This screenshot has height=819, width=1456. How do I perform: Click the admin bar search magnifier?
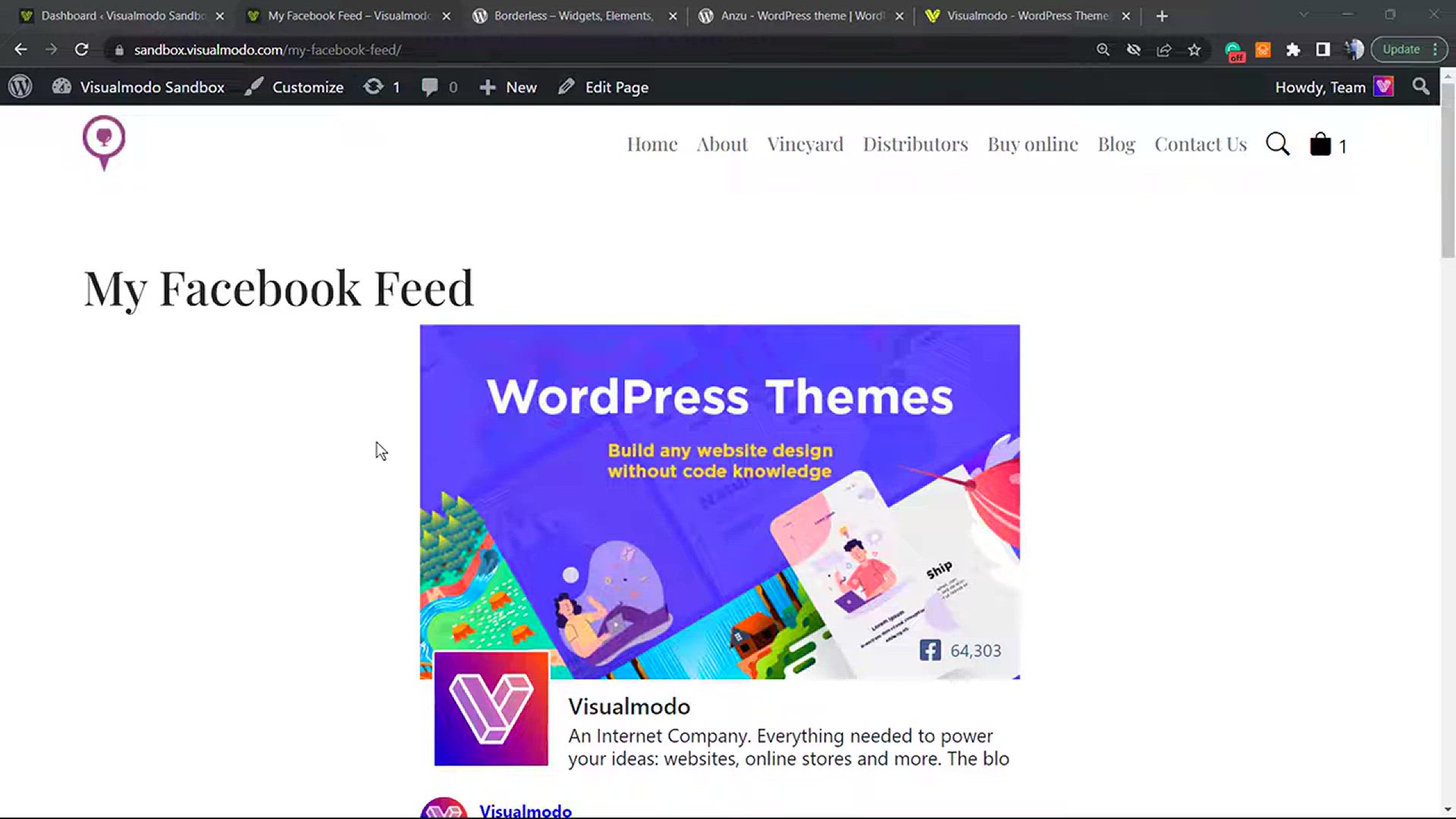[x=1420, y=87]
